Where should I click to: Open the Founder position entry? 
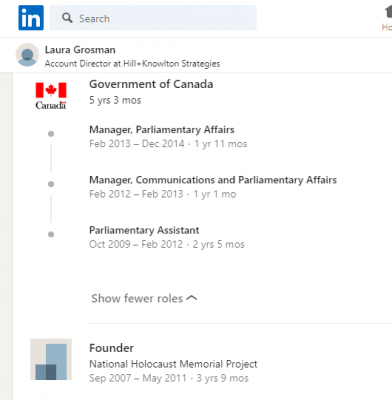tap(111, 348)
